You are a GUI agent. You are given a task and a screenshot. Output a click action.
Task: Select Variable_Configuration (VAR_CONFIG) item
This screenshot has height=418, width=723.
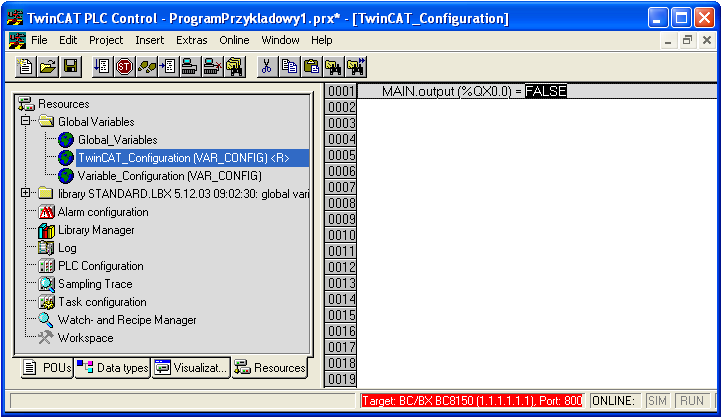[x=170, y=176]
